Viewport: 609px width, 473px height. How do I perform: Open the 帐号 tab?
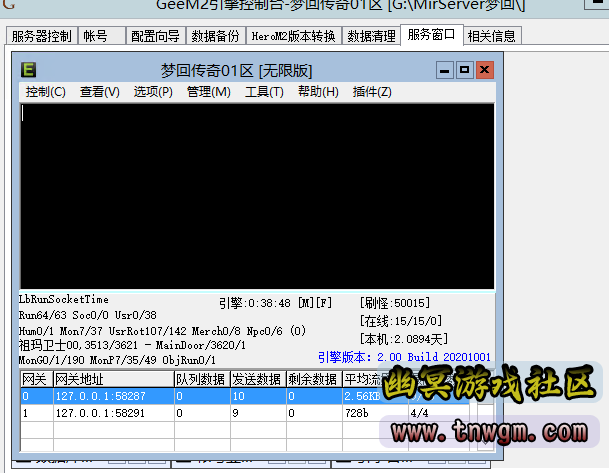tap(101, 36)
